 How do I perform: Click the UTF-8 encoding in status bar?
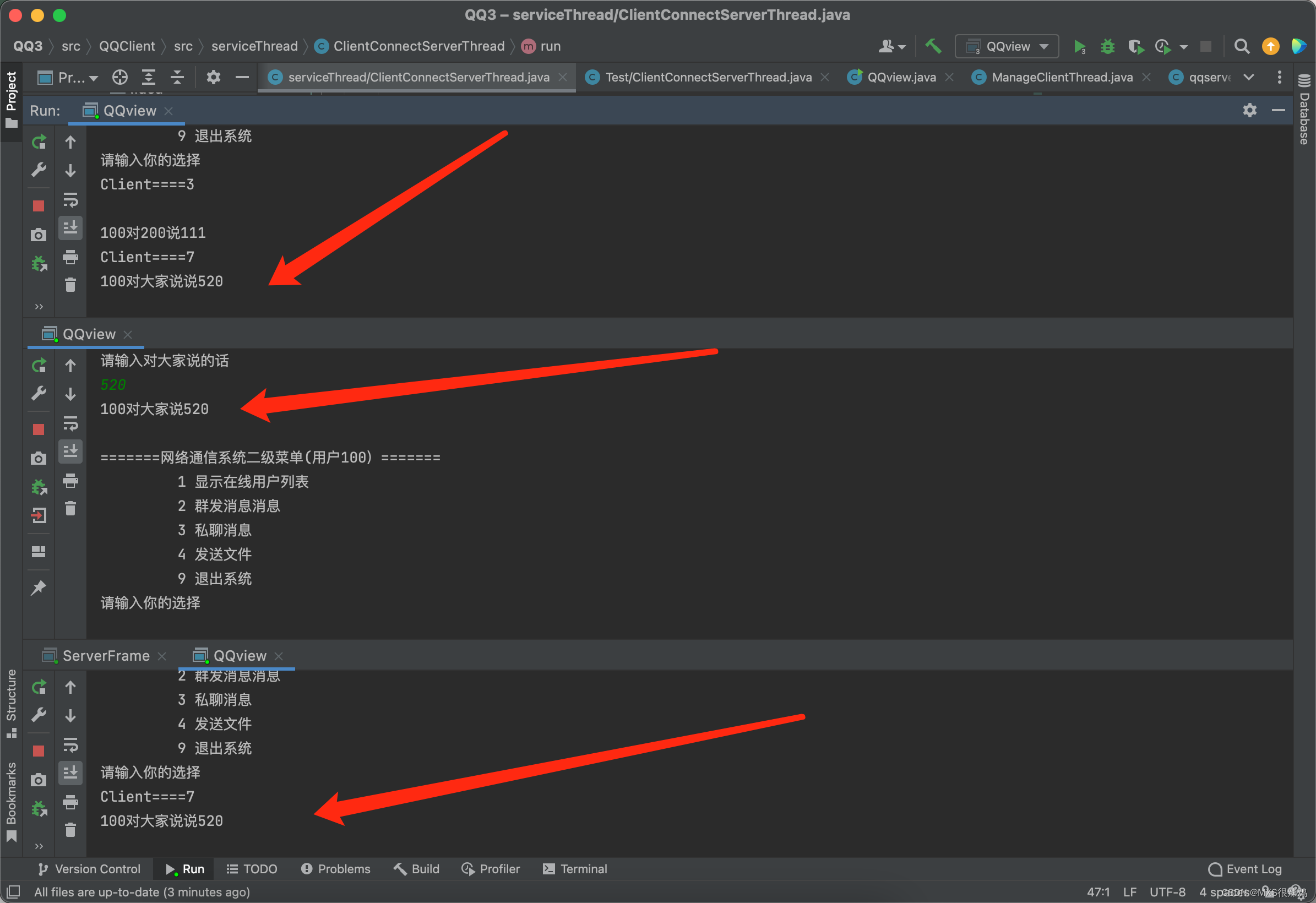(x=1167, y=891)
